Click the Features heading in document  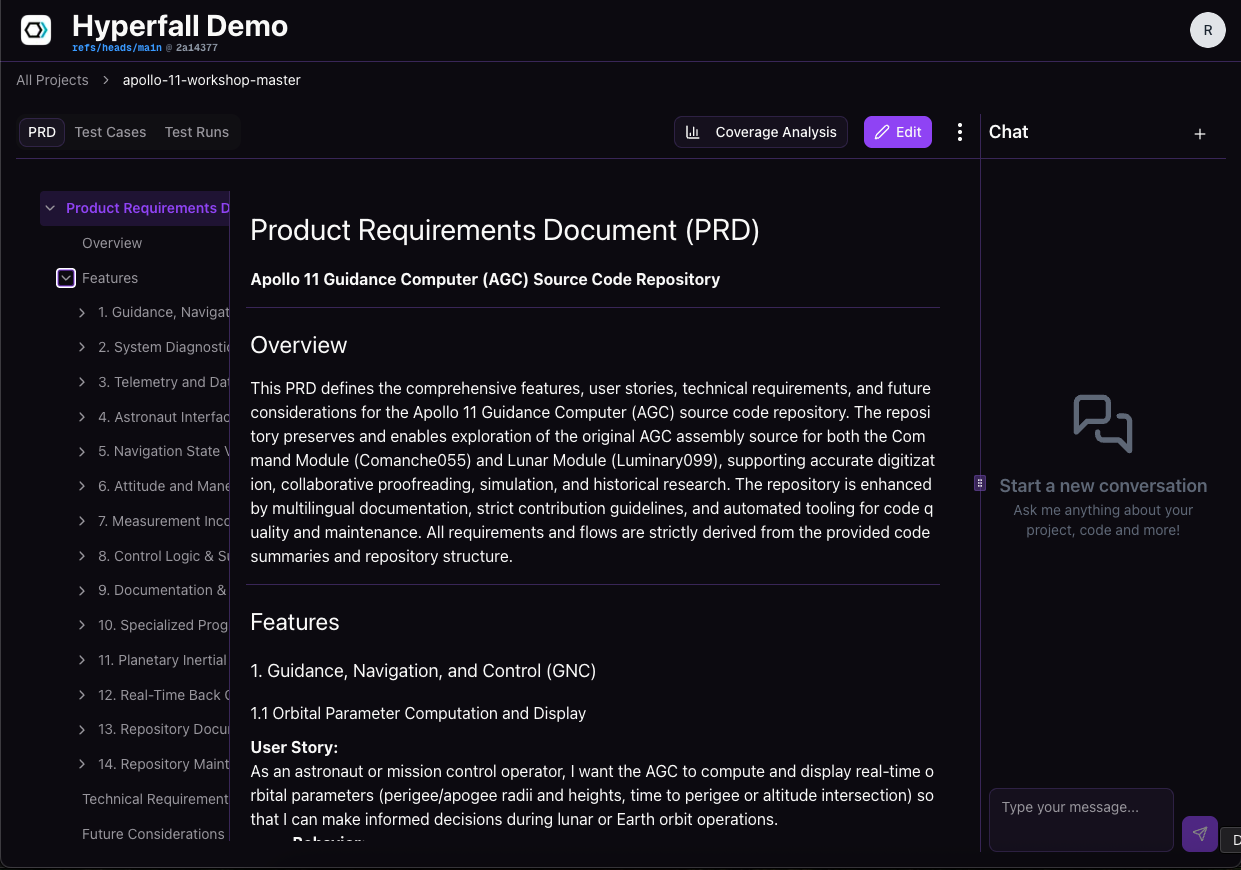[x=295, y=622]
